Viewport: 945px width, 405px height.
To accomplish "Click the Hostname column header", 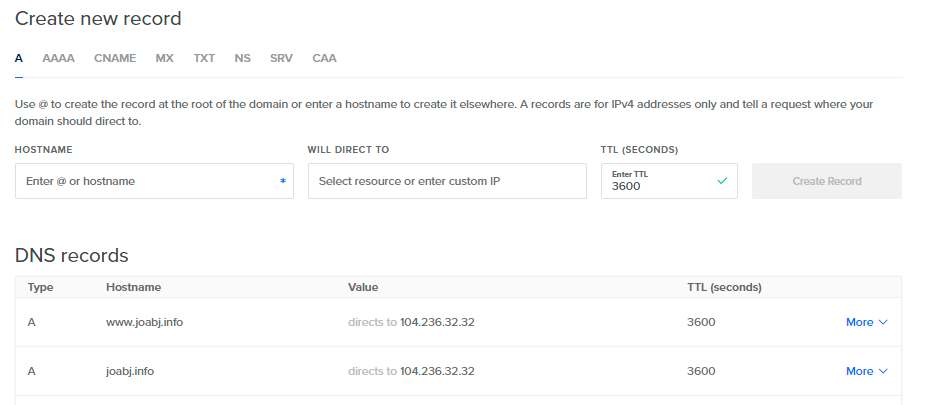I will (x=134, y=287).
